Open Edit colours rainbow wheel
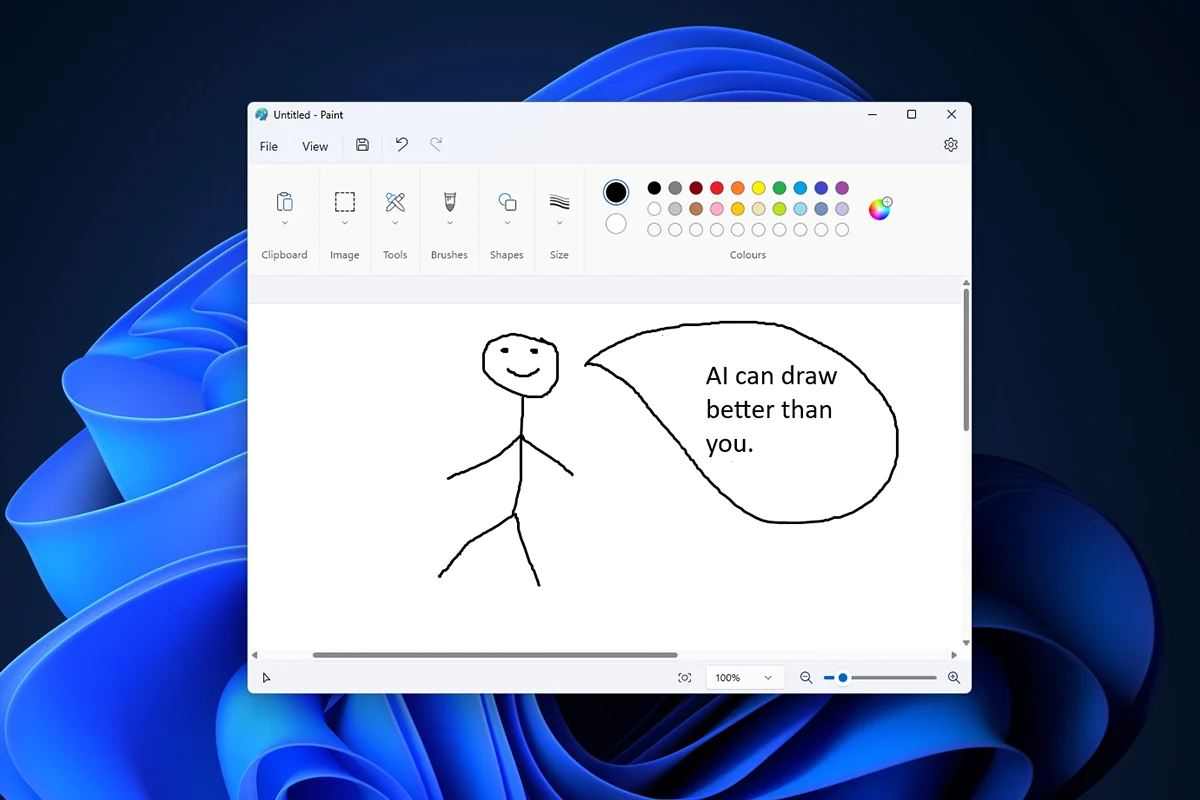This screenshot has width=1200, height=800. (879, 209)
